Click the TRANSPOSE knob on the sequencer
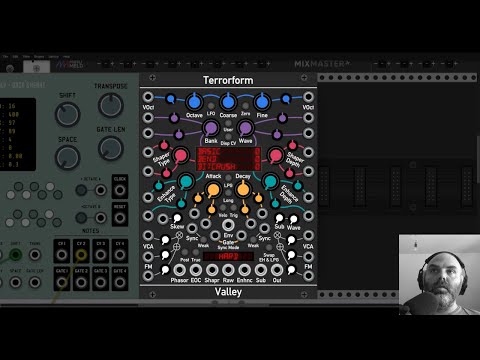Image resolution: width=480 pixels, height=360 pixels. [111, 105]
